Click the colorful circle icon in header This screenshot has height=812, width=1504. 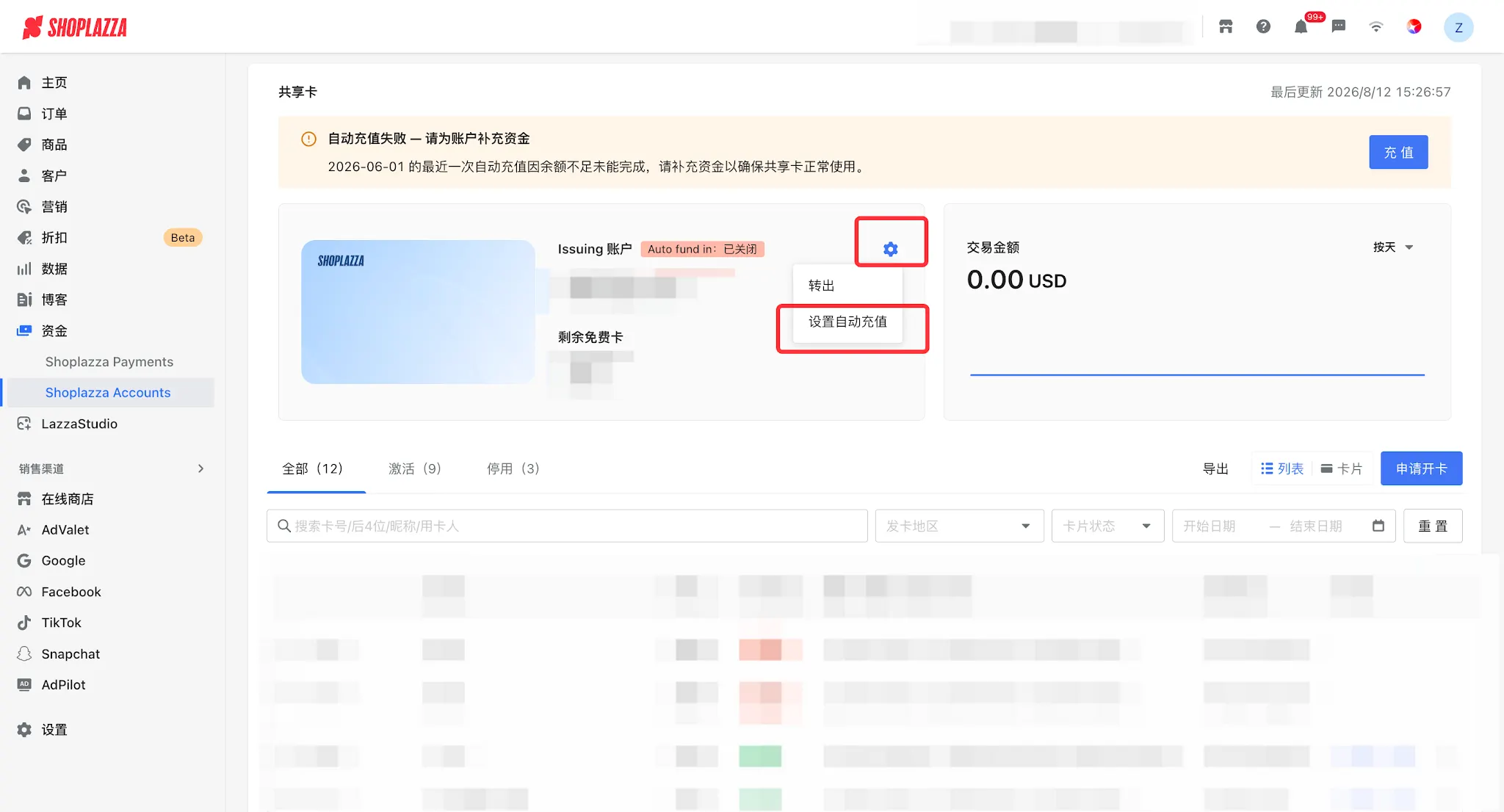(1414, 27)
